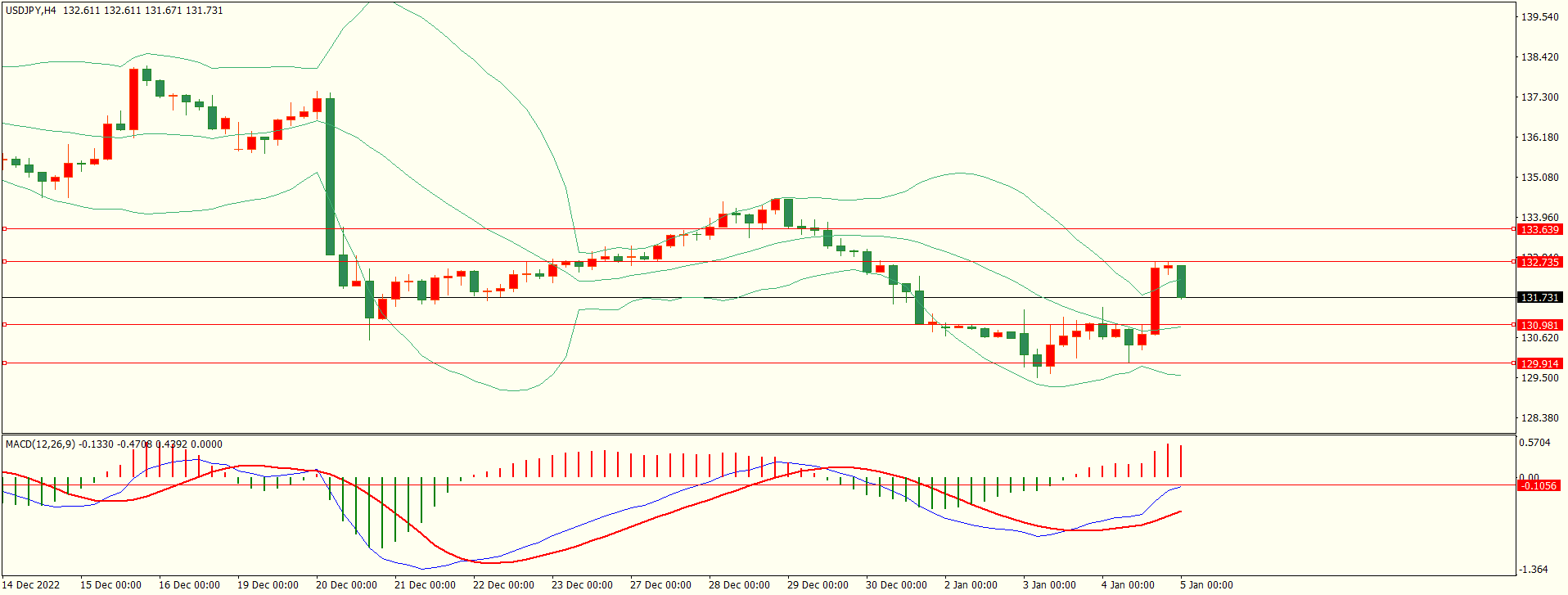Select left handle of red 130.981 line
Screen dimensions: 1568x595
pyautogui.click(x=4, y=325)
